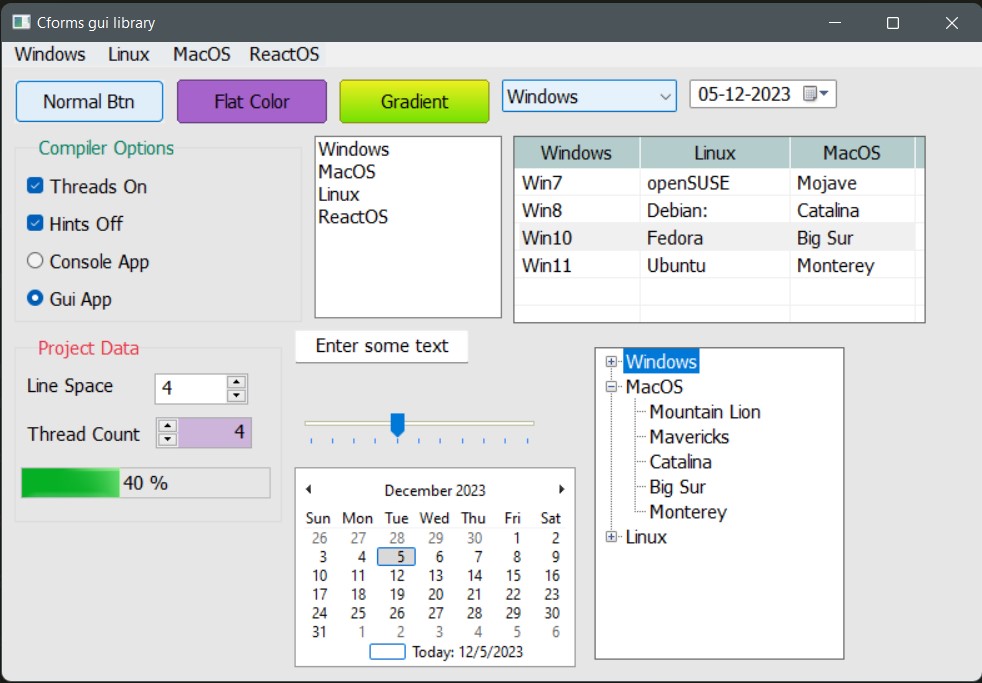Increase Line Space with up arrow
Screen dimensions: 982x683
point(236,382)
